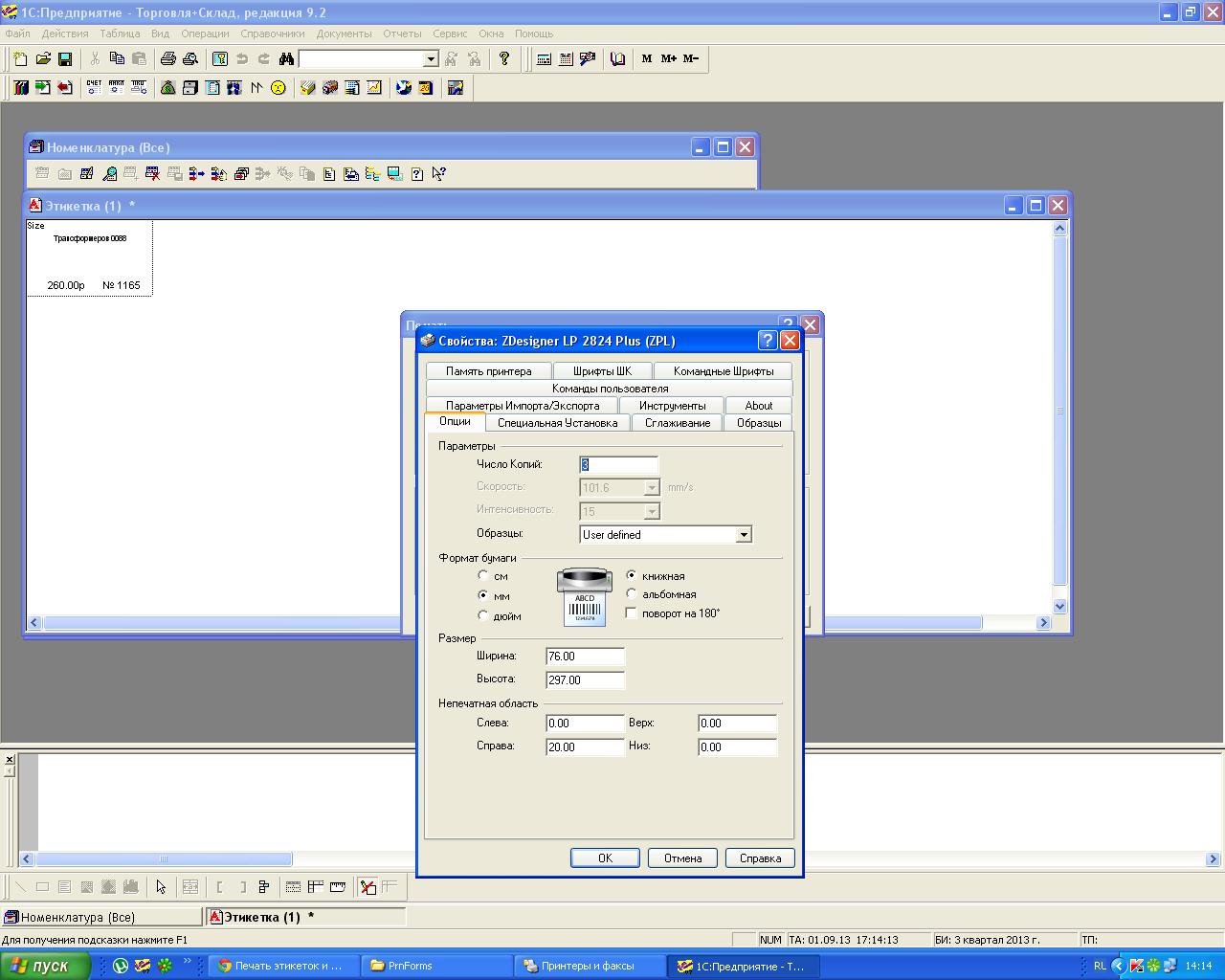Choose альбомная landscape orientation
Image resolution: width=1225 pixels, height=980 pixels.
click(x=632, y=594)
